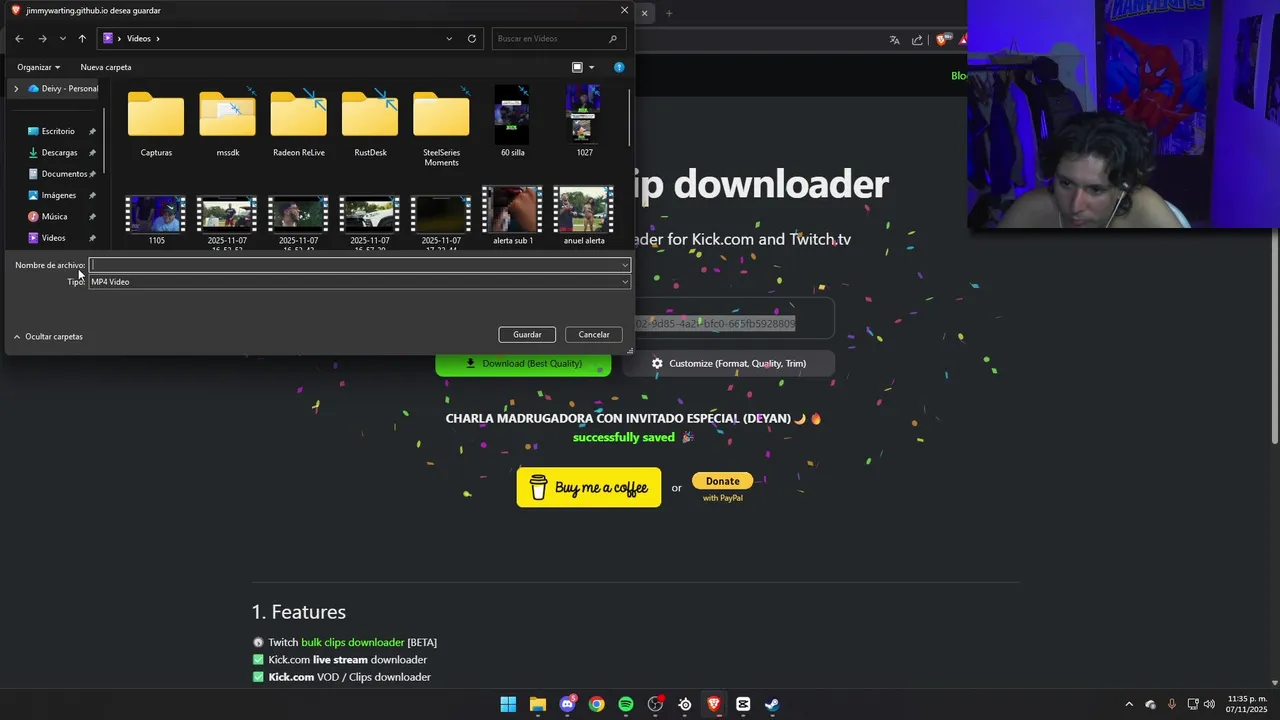Click the PayPal Donate button
This screenshot has height=720, width=1280.
tap(722, 481)
